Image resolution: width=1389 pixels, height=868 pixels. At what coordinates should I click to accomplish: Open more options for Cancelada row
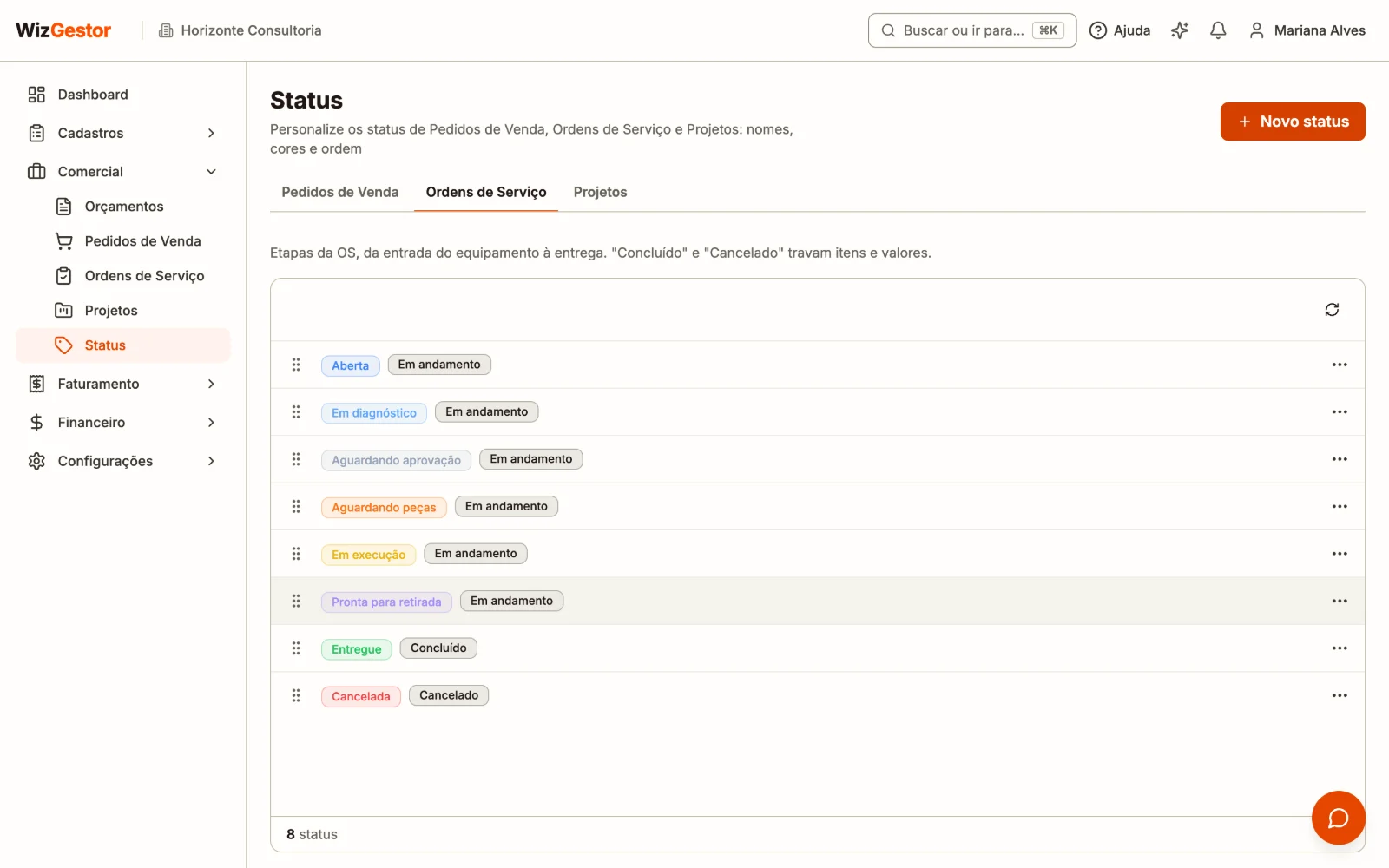[x=1340, y=695]
